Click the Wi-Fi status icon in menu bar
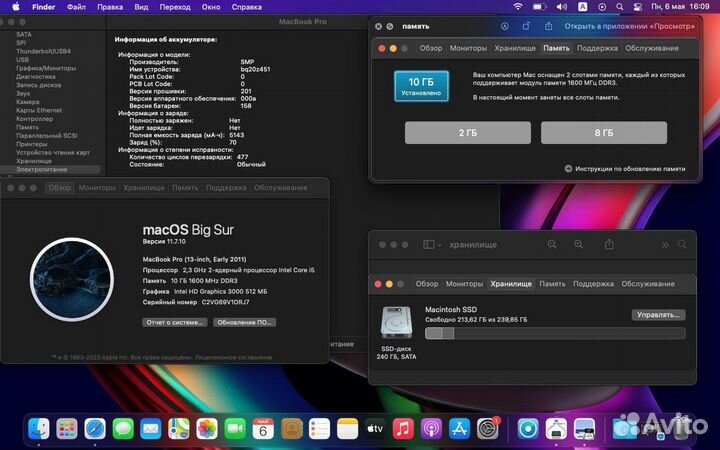Viewport: 720px width, 450px height. click(x=518, y=7)
